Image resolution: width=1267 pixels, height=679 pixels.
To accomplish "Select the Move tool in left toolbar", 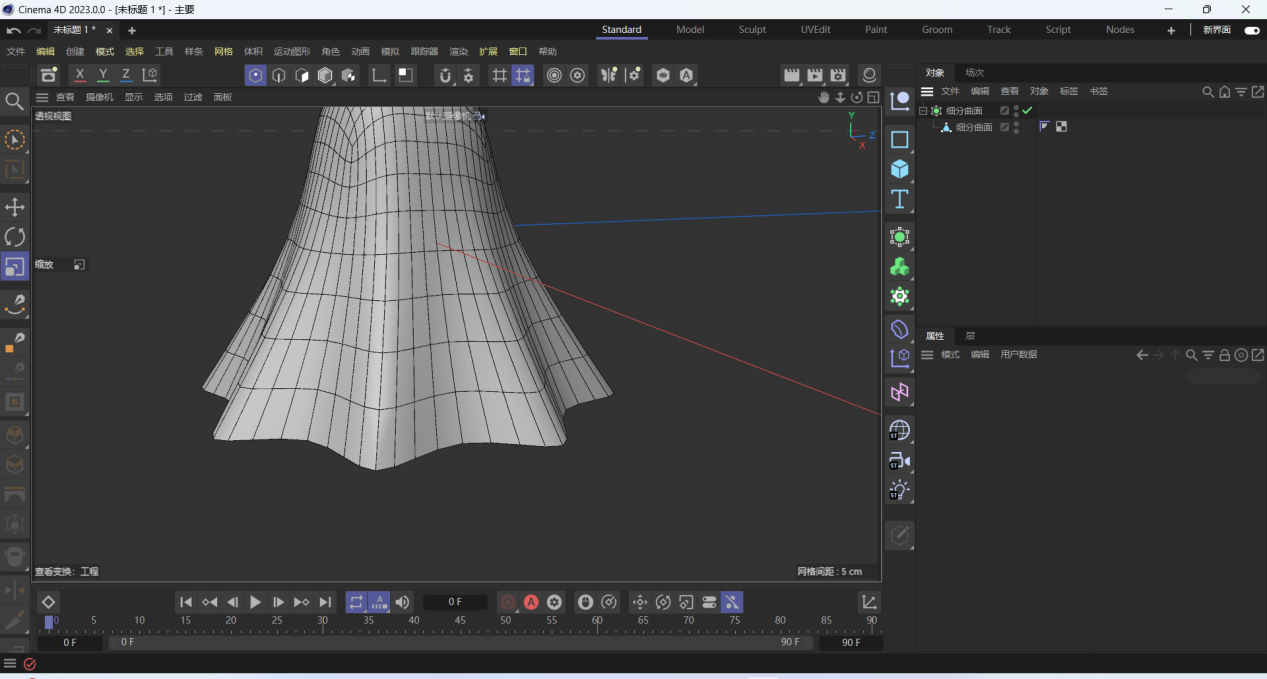I will pyautogui.click(x=15, y=207).
